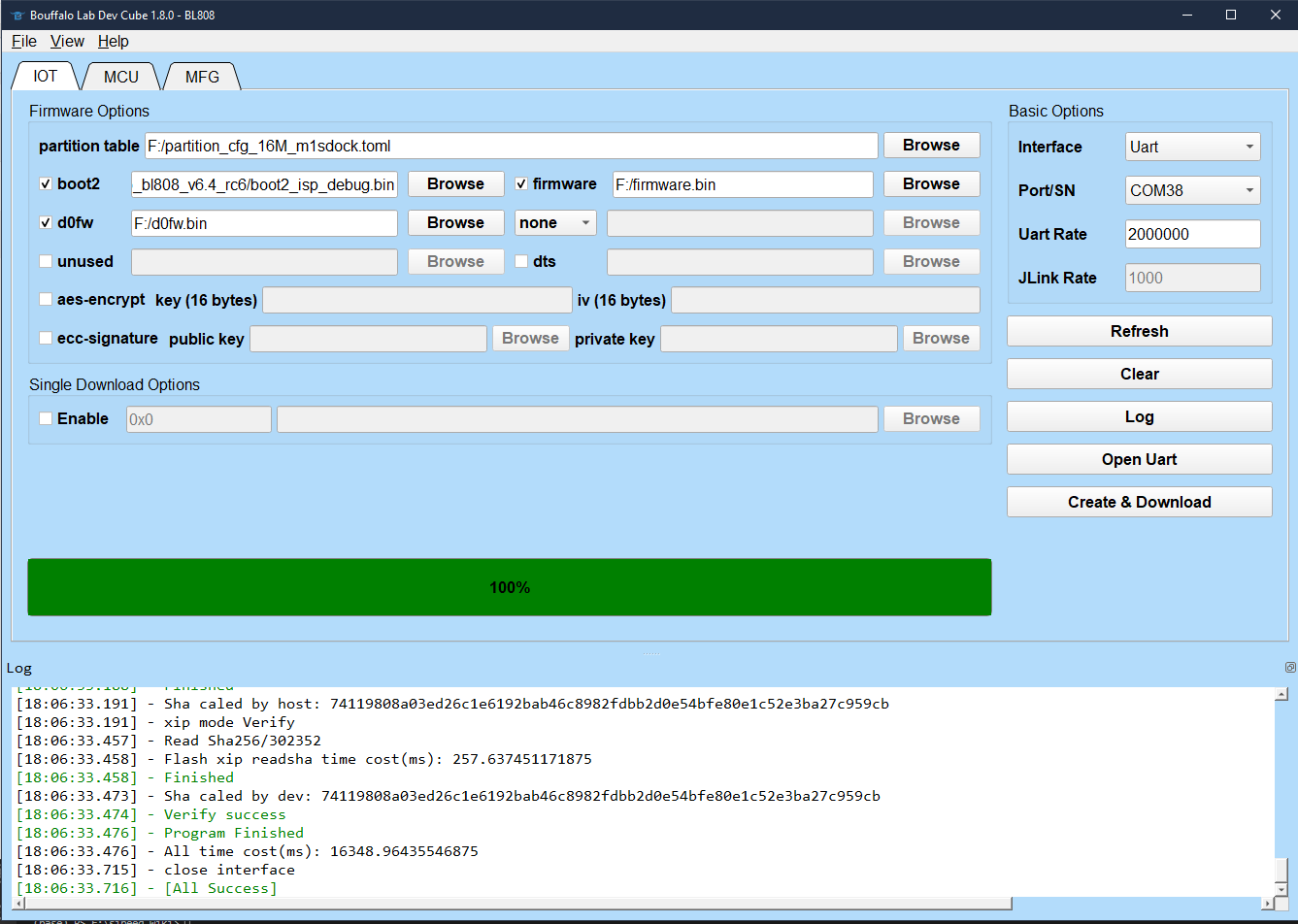1298x924 pixels.
Task: Open the File menu
Action: click(24, 42)
